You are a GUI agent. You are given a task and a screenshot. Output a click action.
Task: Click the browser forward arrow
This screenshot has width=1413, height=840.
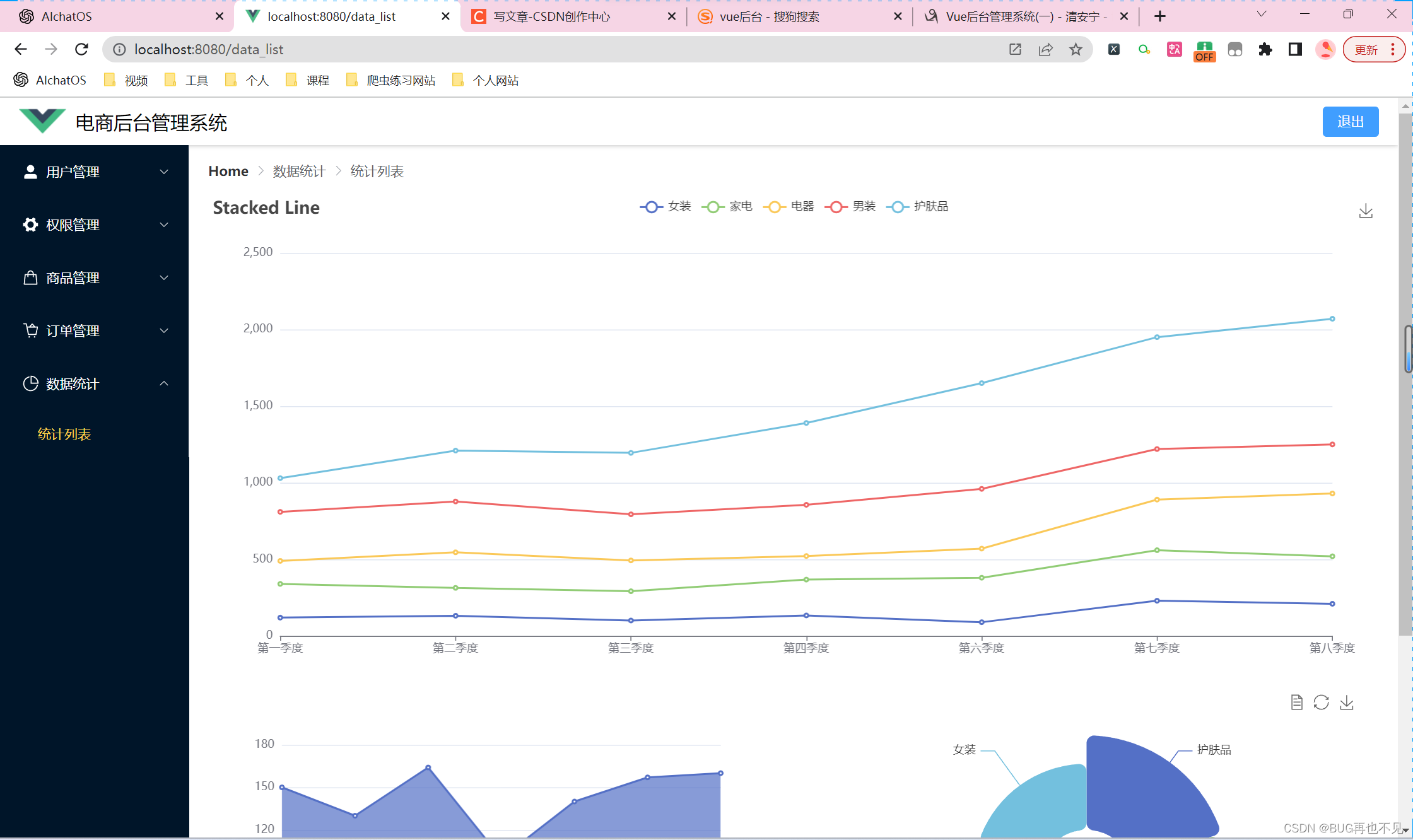51,49
